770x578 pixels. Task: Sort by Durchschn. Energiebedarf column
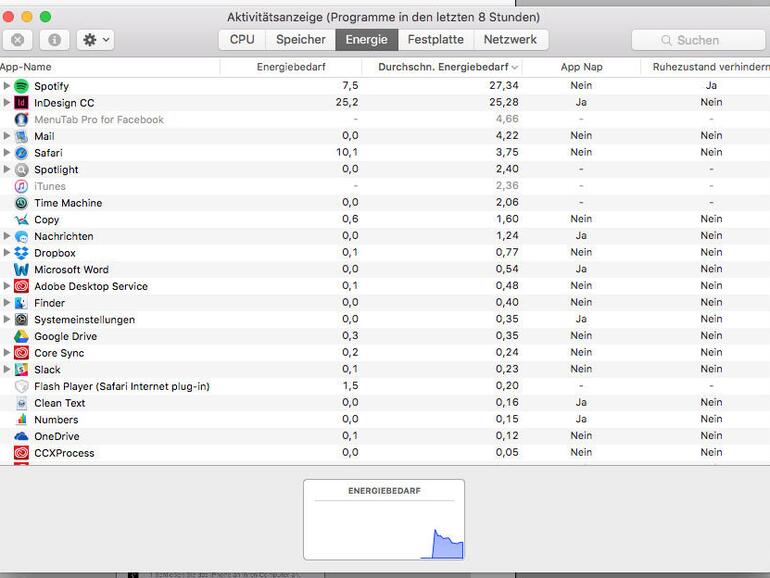(x=443, y=67)
